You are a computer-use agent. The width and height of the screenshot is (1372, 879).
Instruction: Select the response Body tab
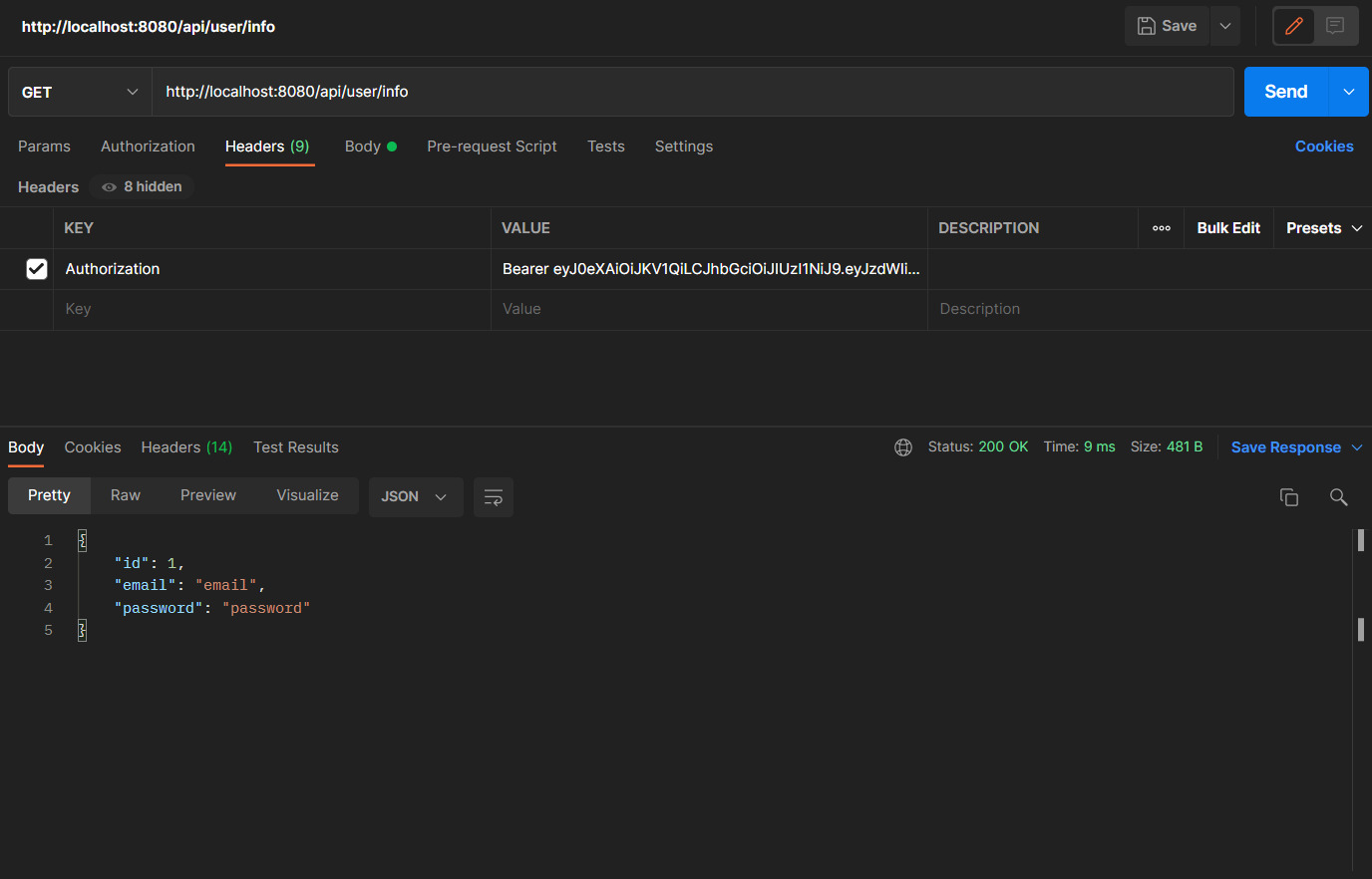point(26,447)
